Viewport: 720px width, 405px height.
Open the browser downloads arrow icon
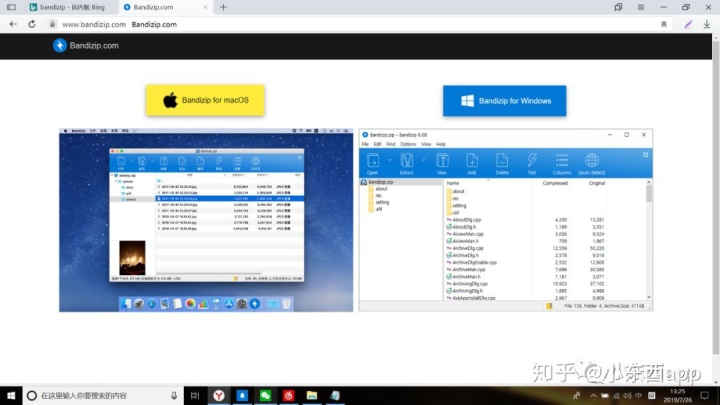pos(707,24)
